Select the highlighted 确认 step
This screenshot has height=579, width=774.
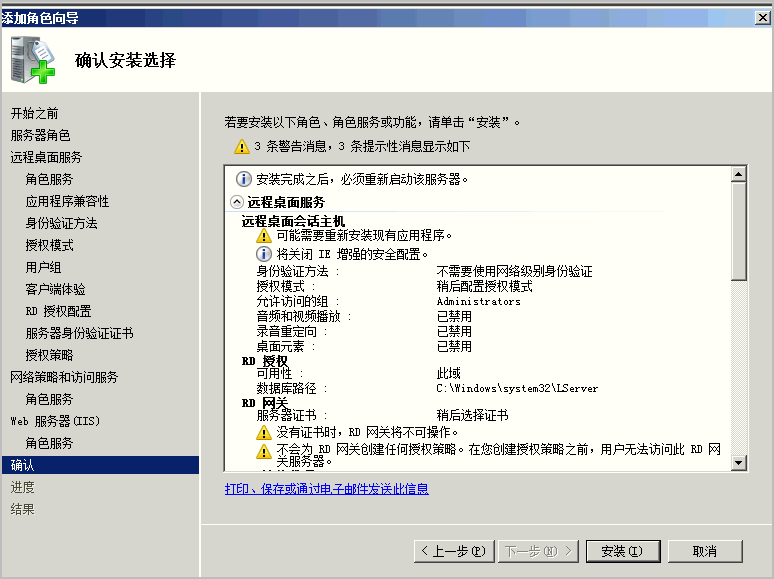[x=101, y=465]
